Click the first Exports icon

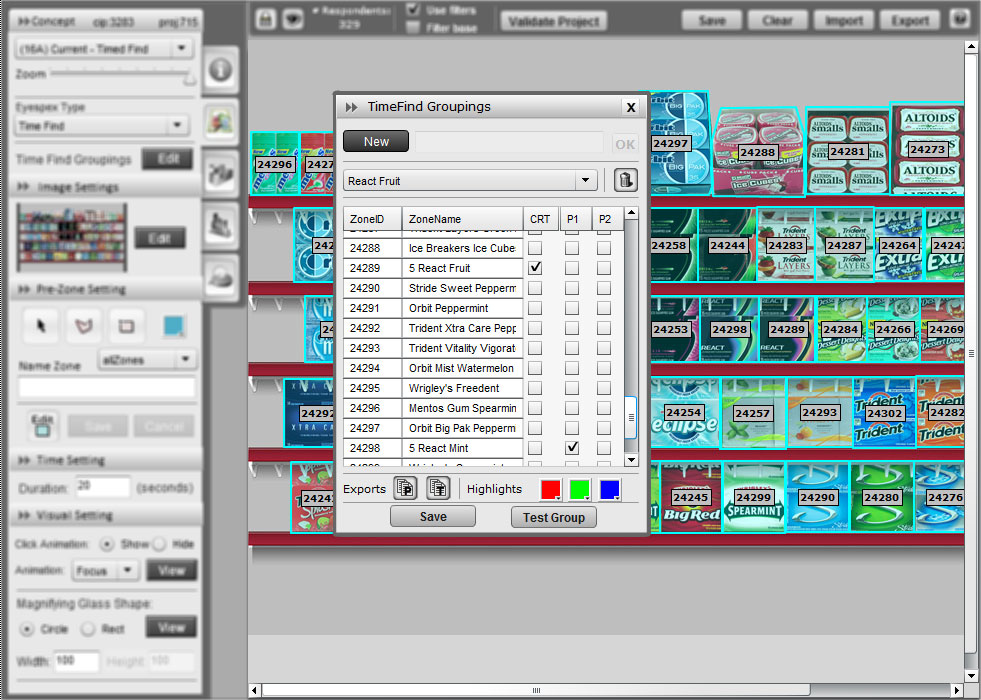[x=405, y=489]
